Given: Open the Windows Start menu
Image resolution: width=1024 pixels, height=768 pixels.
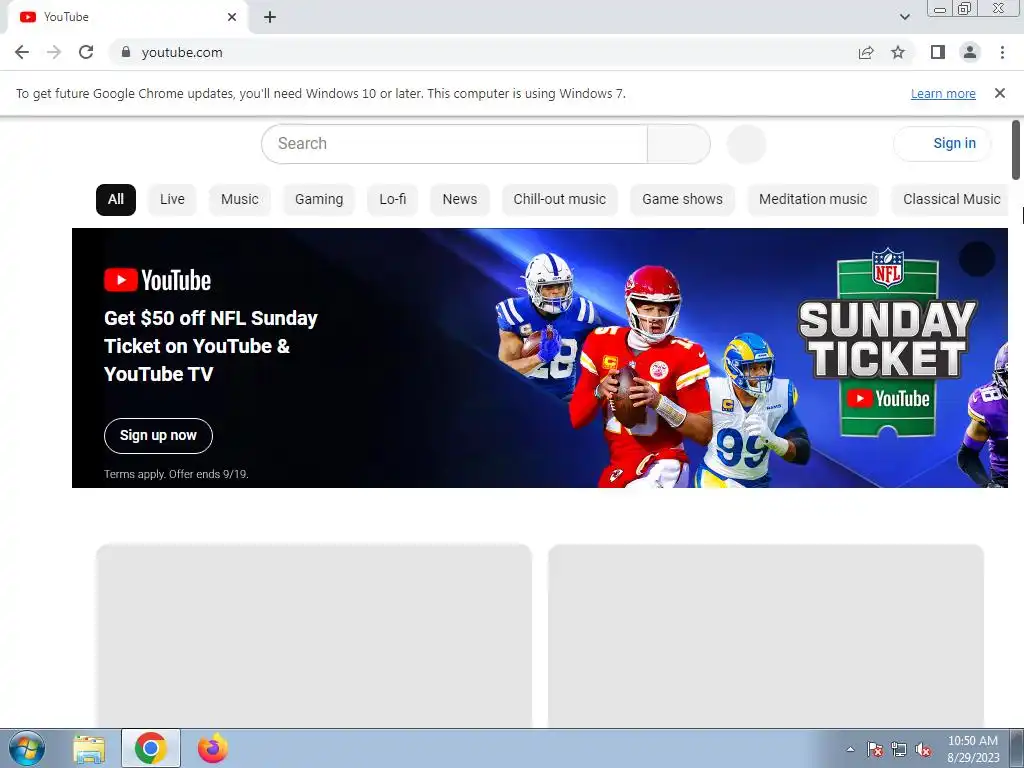Looking at the screenshot, I should 26,748.
